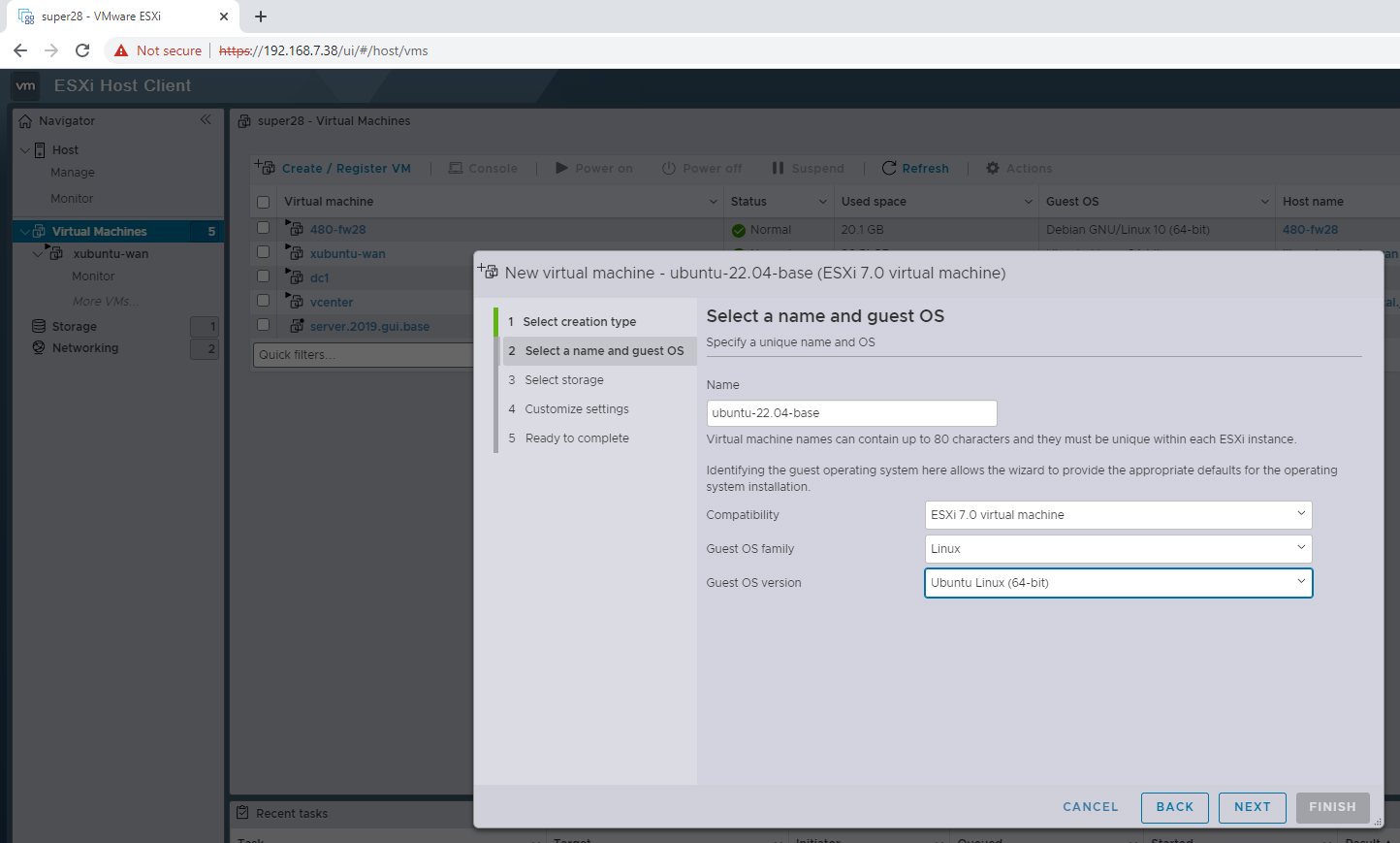Viewport: 1400px width, 843px height.
Task: Open the Actions gear menu
Action: pos(1019,168)
